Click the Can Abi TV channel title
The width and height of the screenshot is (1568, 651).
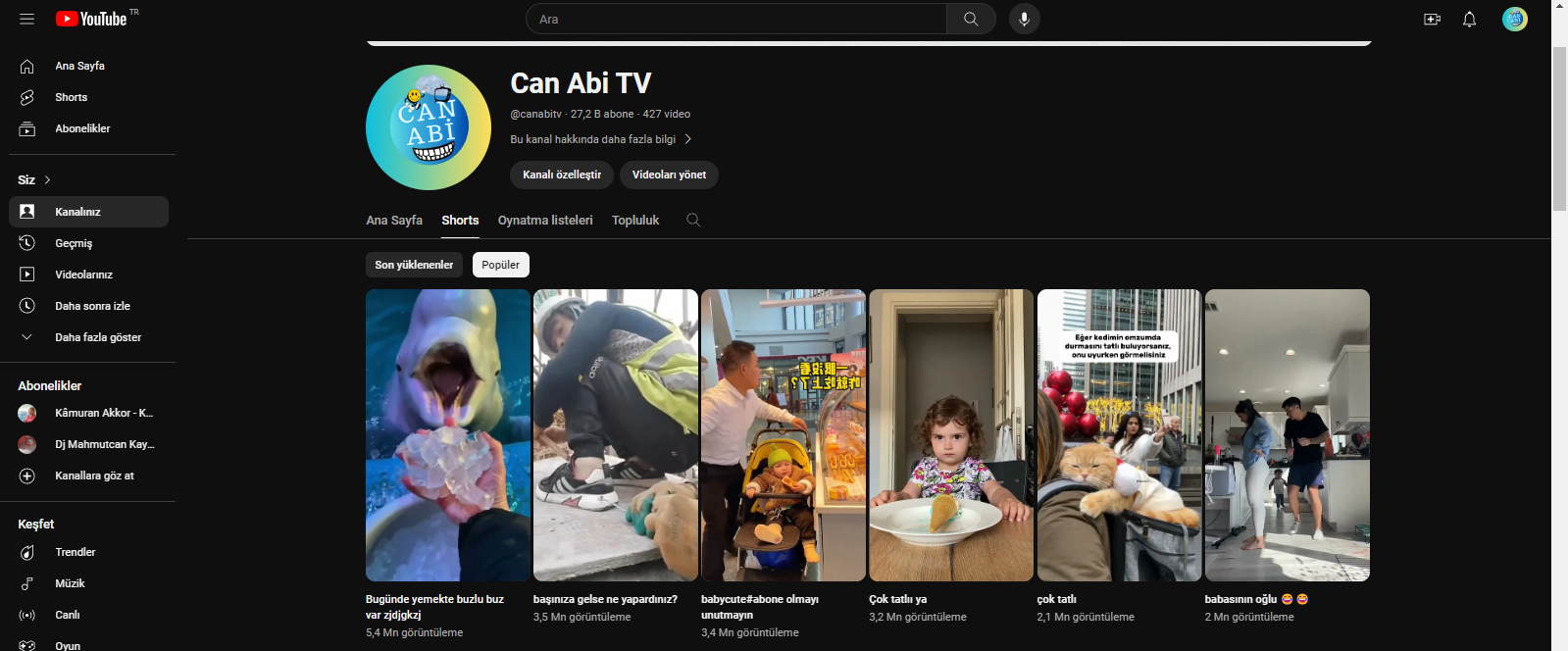(x=581, y=83)
